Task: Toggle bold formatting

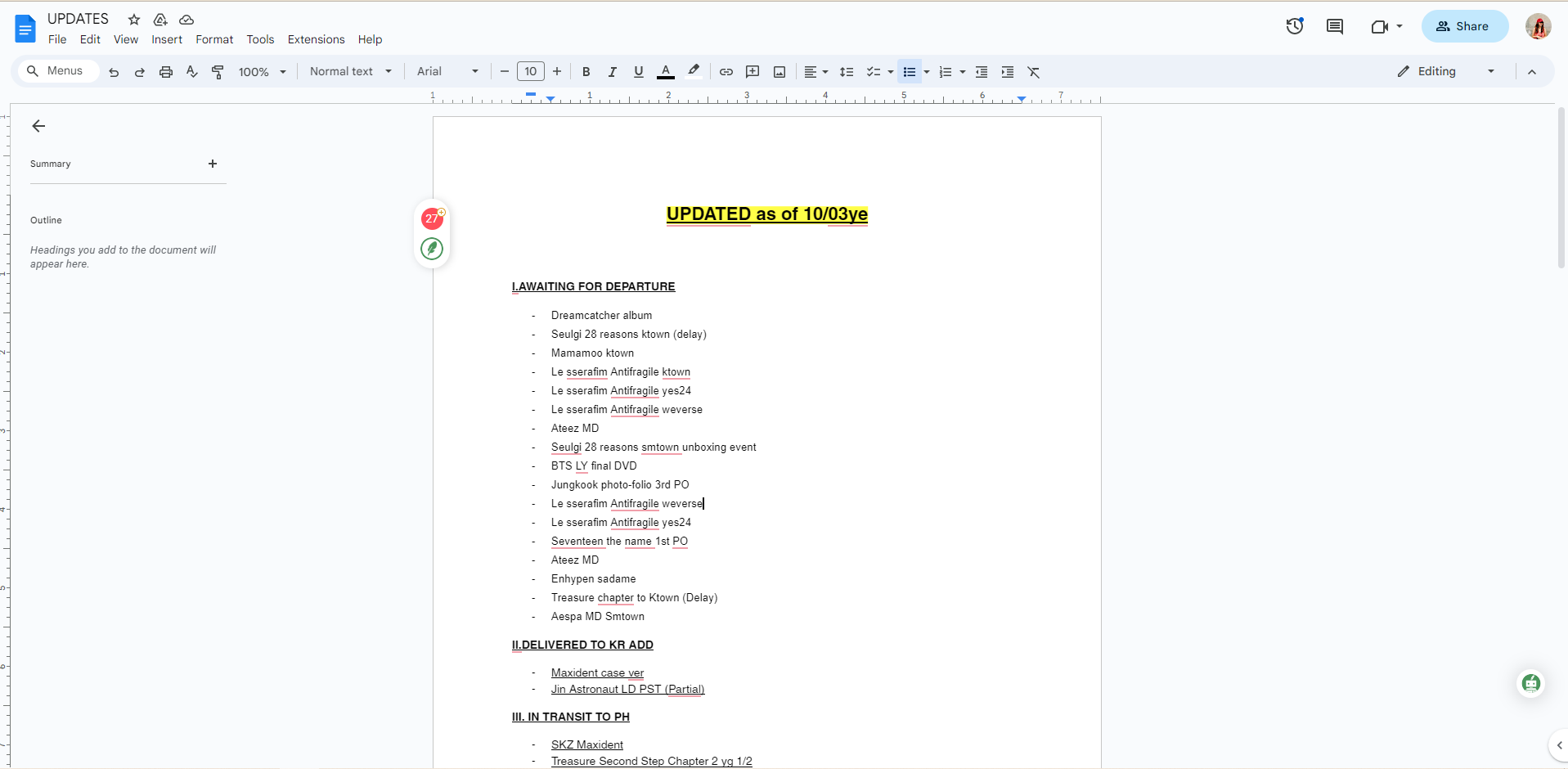Action: [x=586, y=72]
